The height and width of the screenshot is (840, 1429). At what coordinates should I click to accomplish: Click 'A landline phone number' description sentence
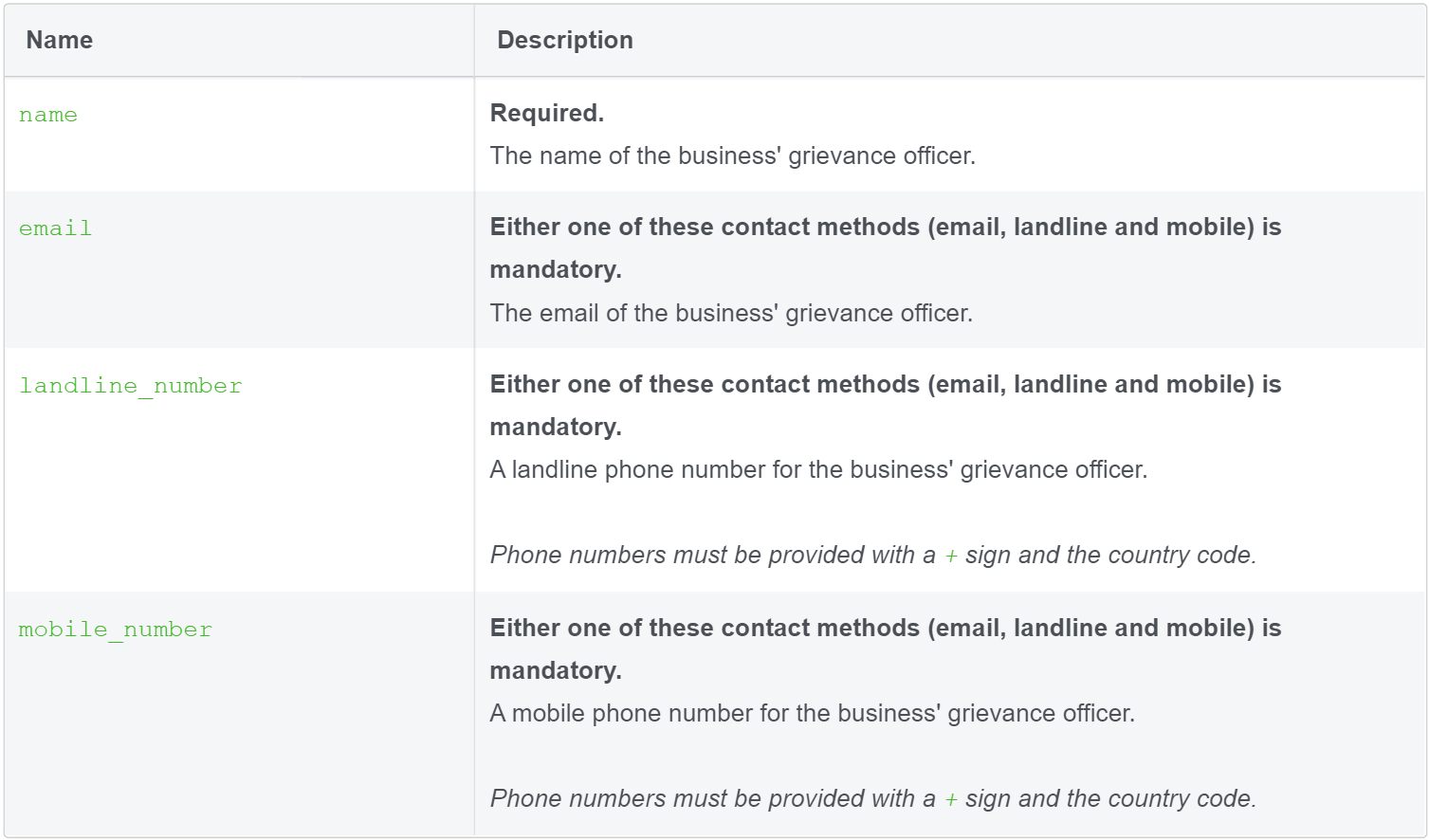point(818,469)
